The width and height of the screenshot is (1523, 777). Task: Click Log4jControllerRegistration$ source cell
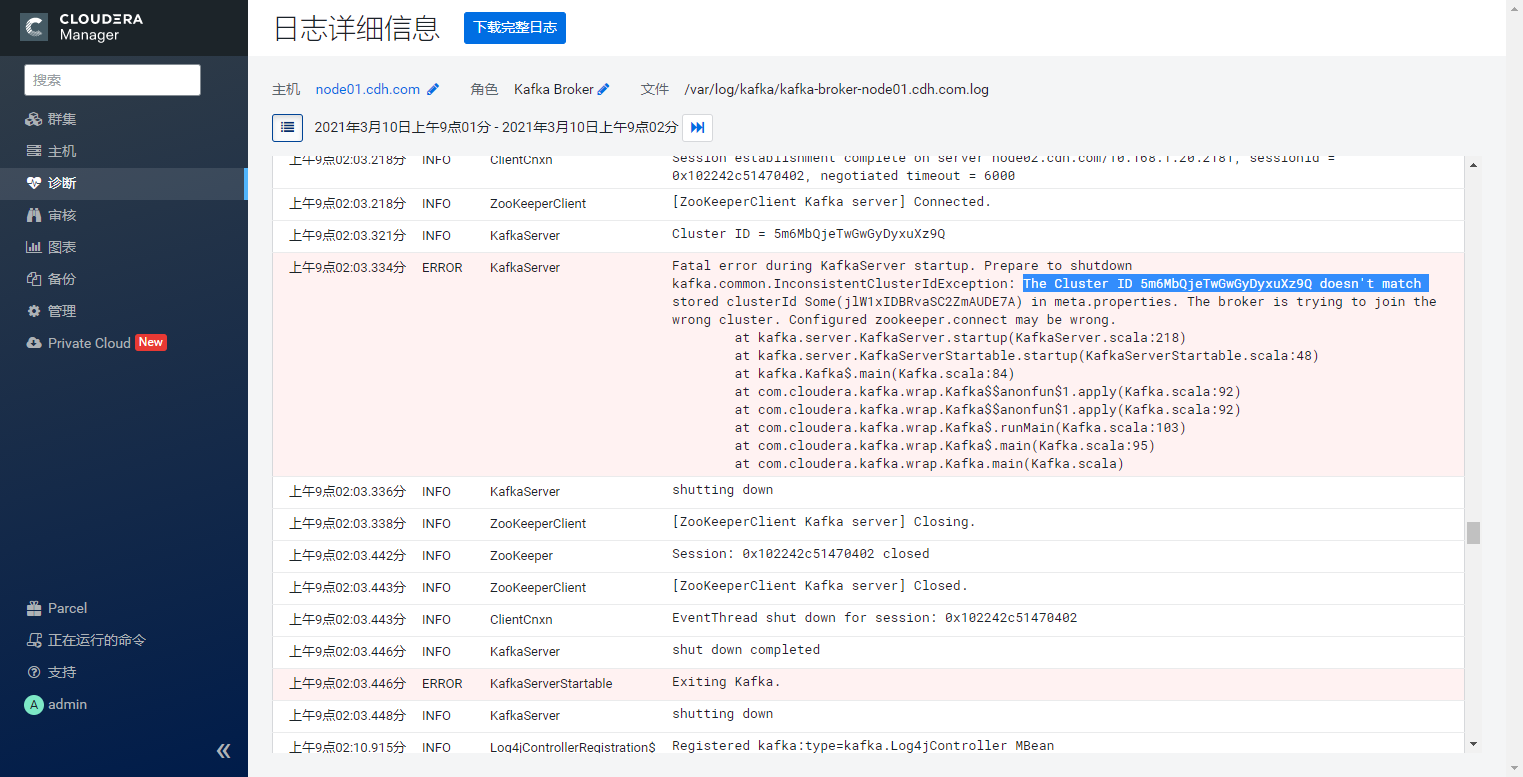573,748
